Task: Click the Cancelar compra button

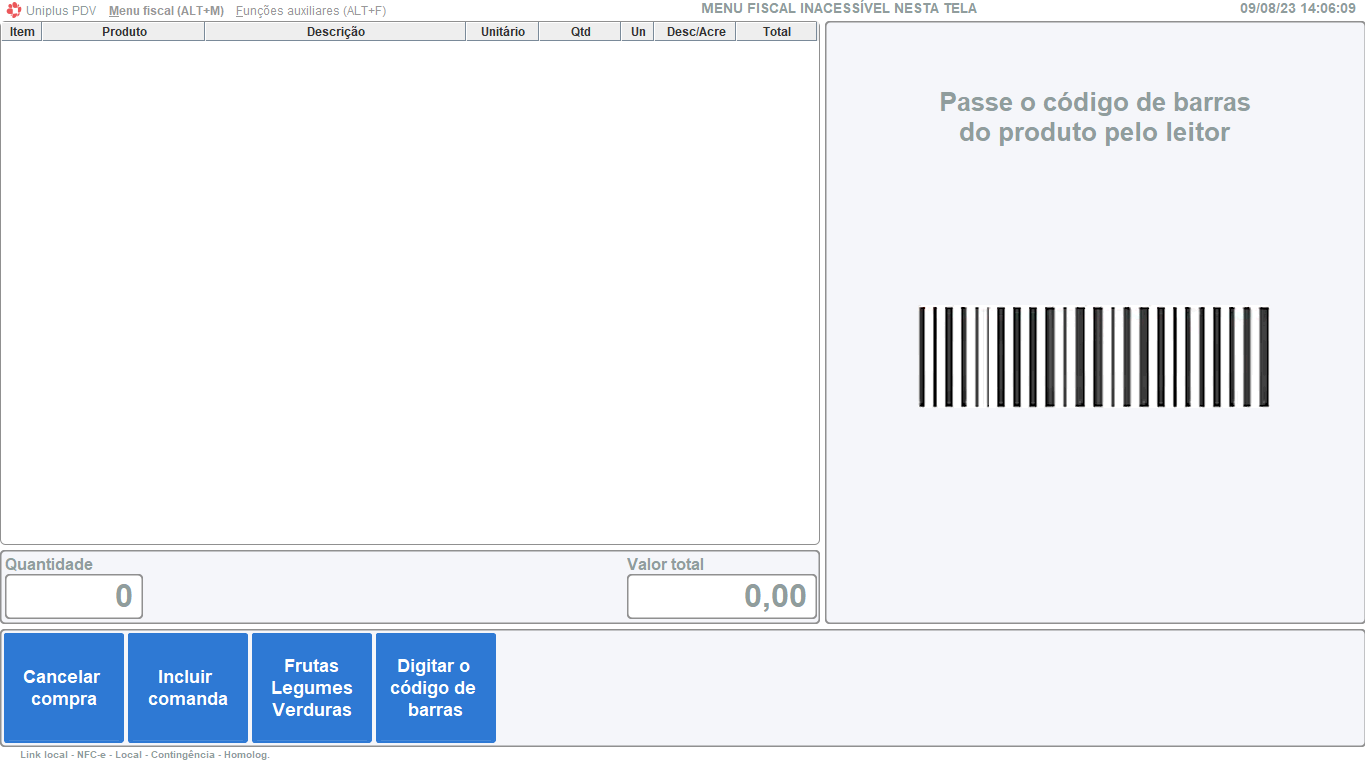Action: 63,688
